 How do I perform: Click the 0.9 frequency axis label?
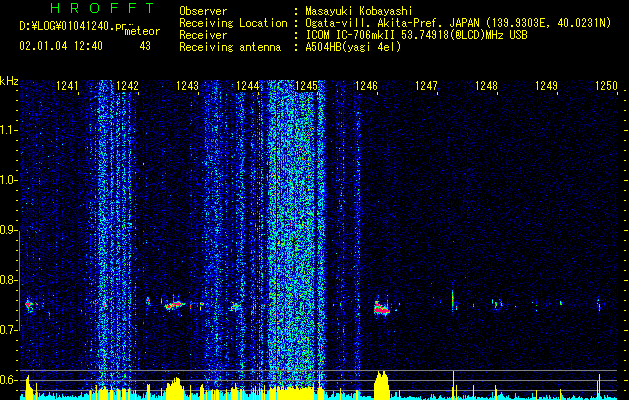(8, 230)
